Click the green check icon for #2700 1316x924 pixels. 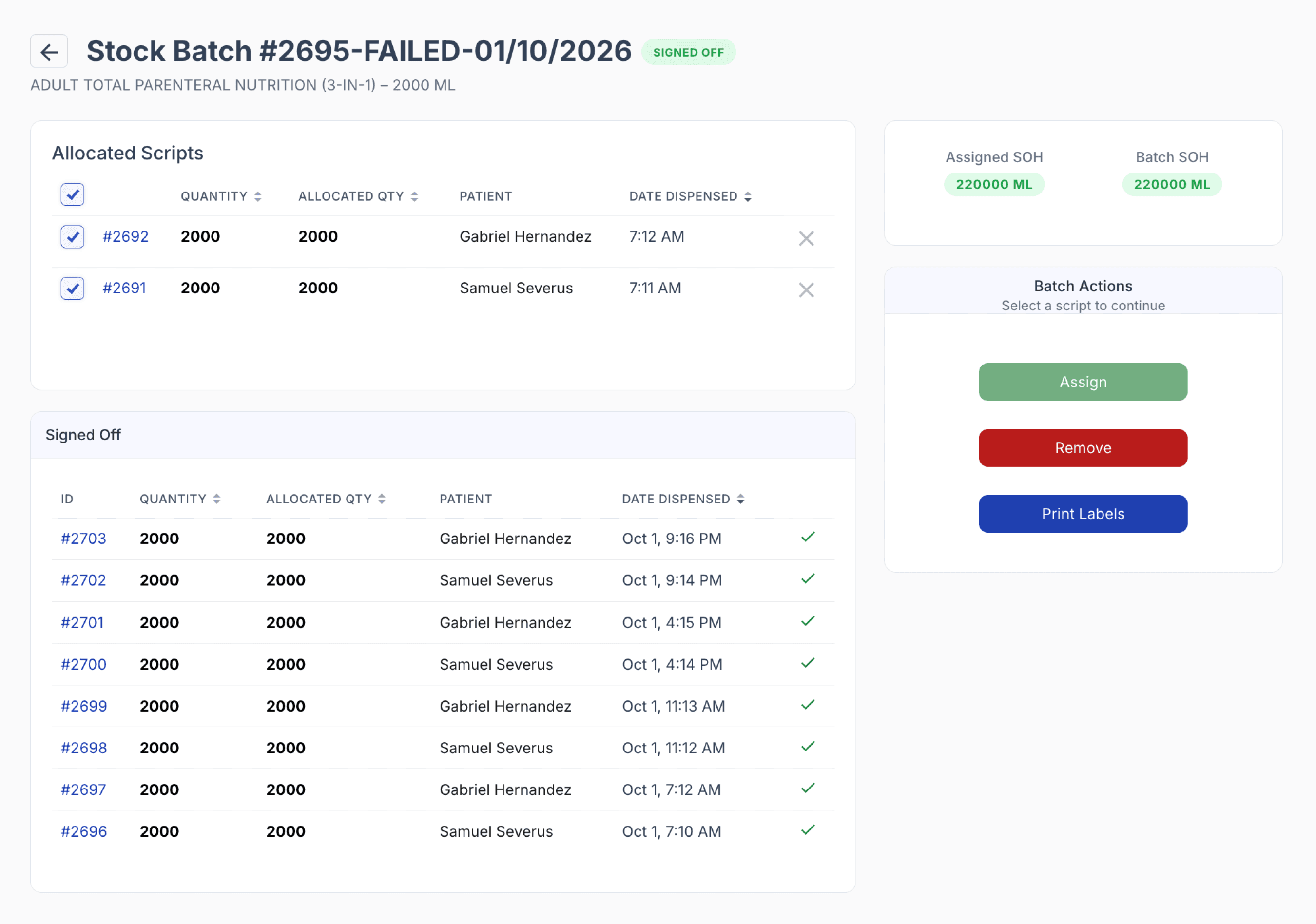point(808,663)
